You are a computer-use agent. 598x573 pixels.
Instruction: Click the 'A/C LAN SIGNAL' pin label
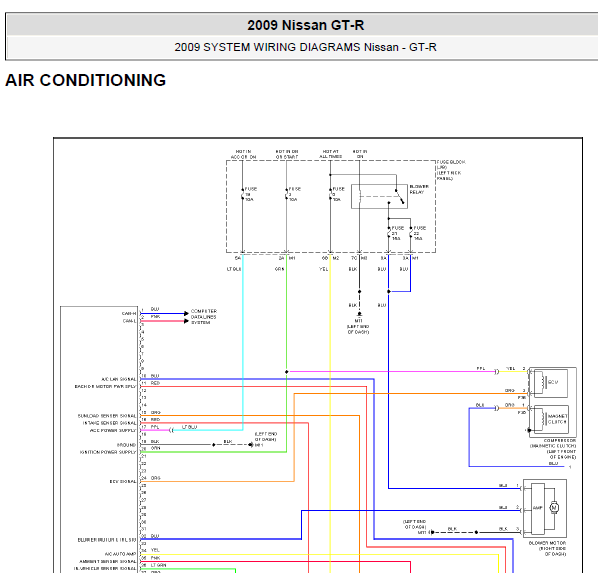(119, 379)
